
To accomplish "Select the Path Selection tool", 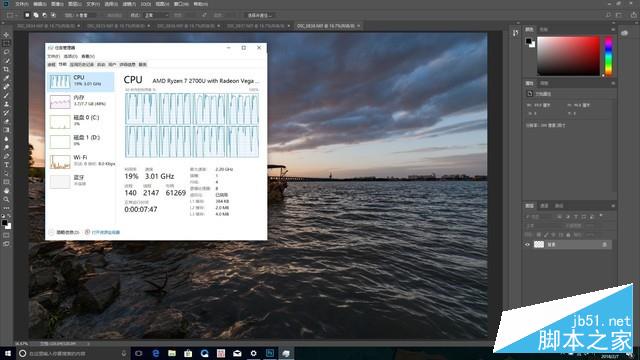I will click(6, 173).
